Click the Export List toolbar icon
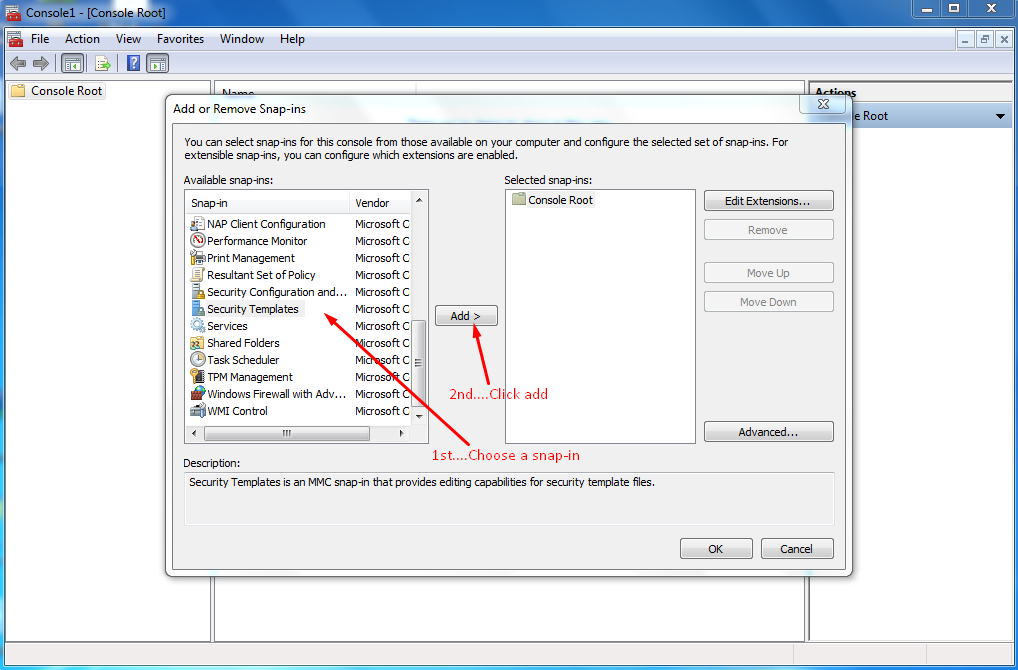 tap(103, 63)
